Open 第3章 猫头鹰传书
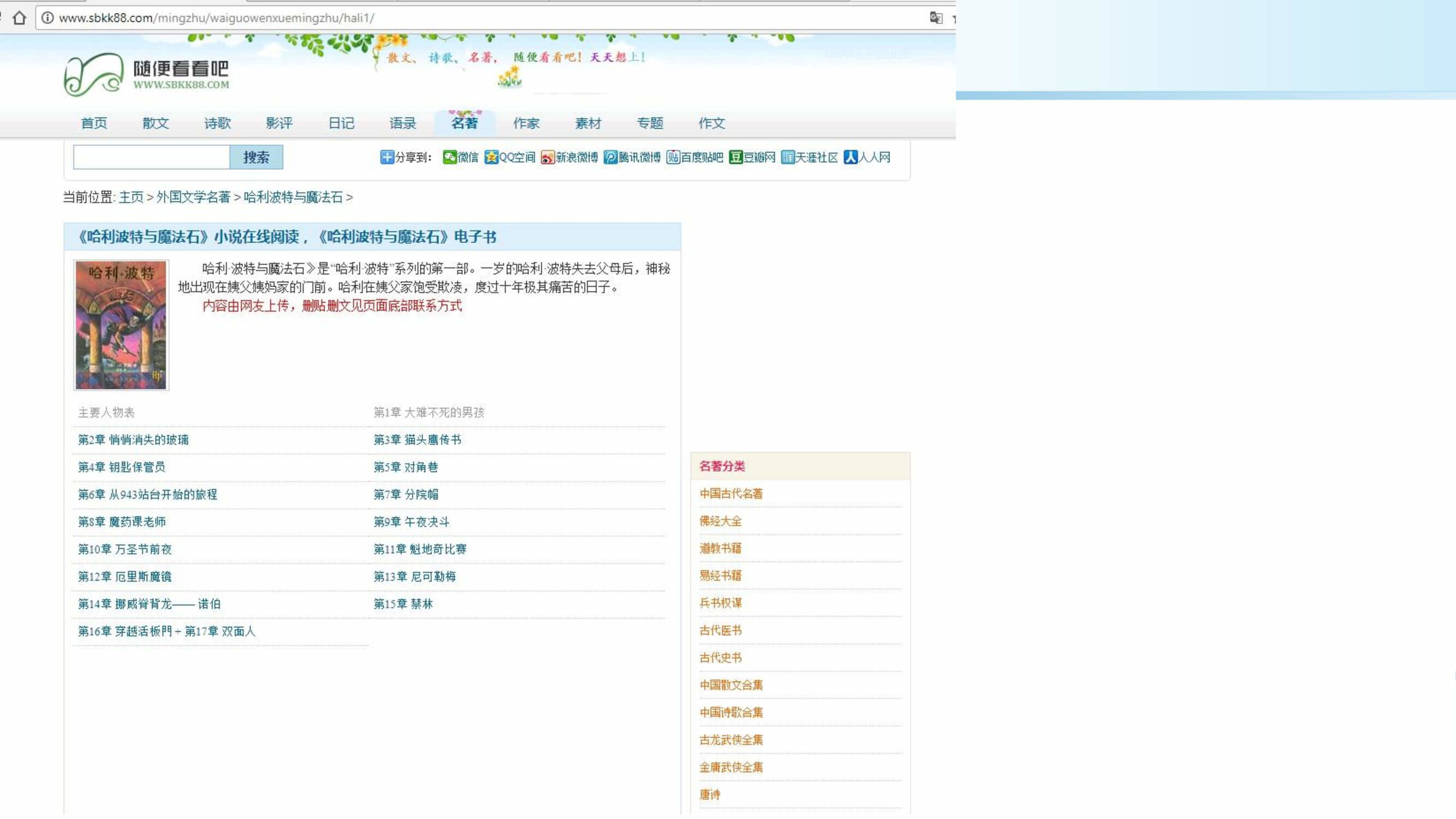Screen dimensions: 1456x819 tap(418, 440)
